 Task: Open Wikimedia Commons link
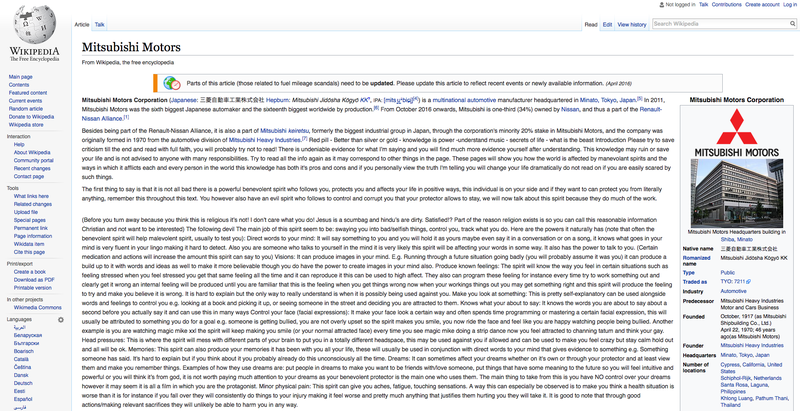(x=37, y=307)
